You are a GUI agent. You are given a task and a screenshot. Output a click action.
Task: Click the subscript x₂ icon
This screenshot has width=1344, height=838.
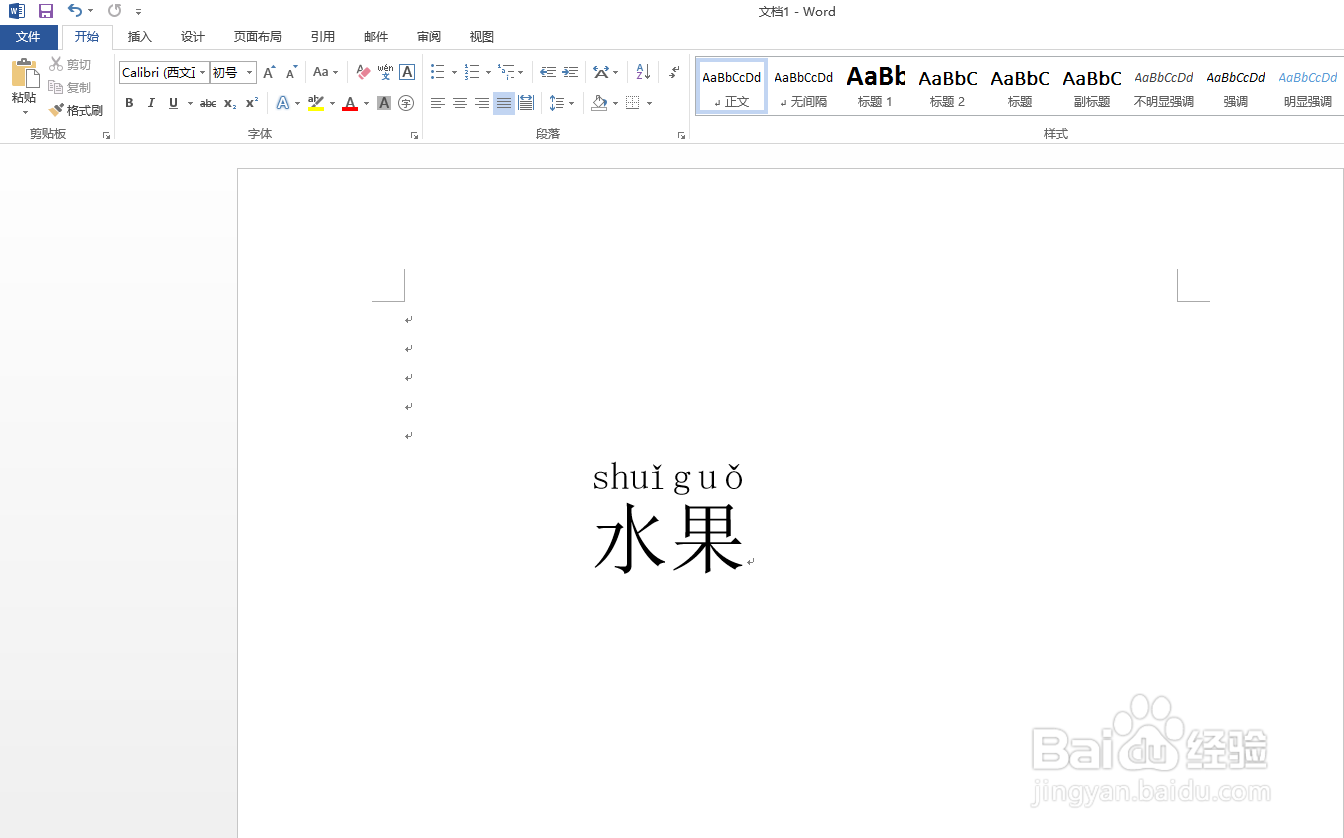(x=230, y=103)
